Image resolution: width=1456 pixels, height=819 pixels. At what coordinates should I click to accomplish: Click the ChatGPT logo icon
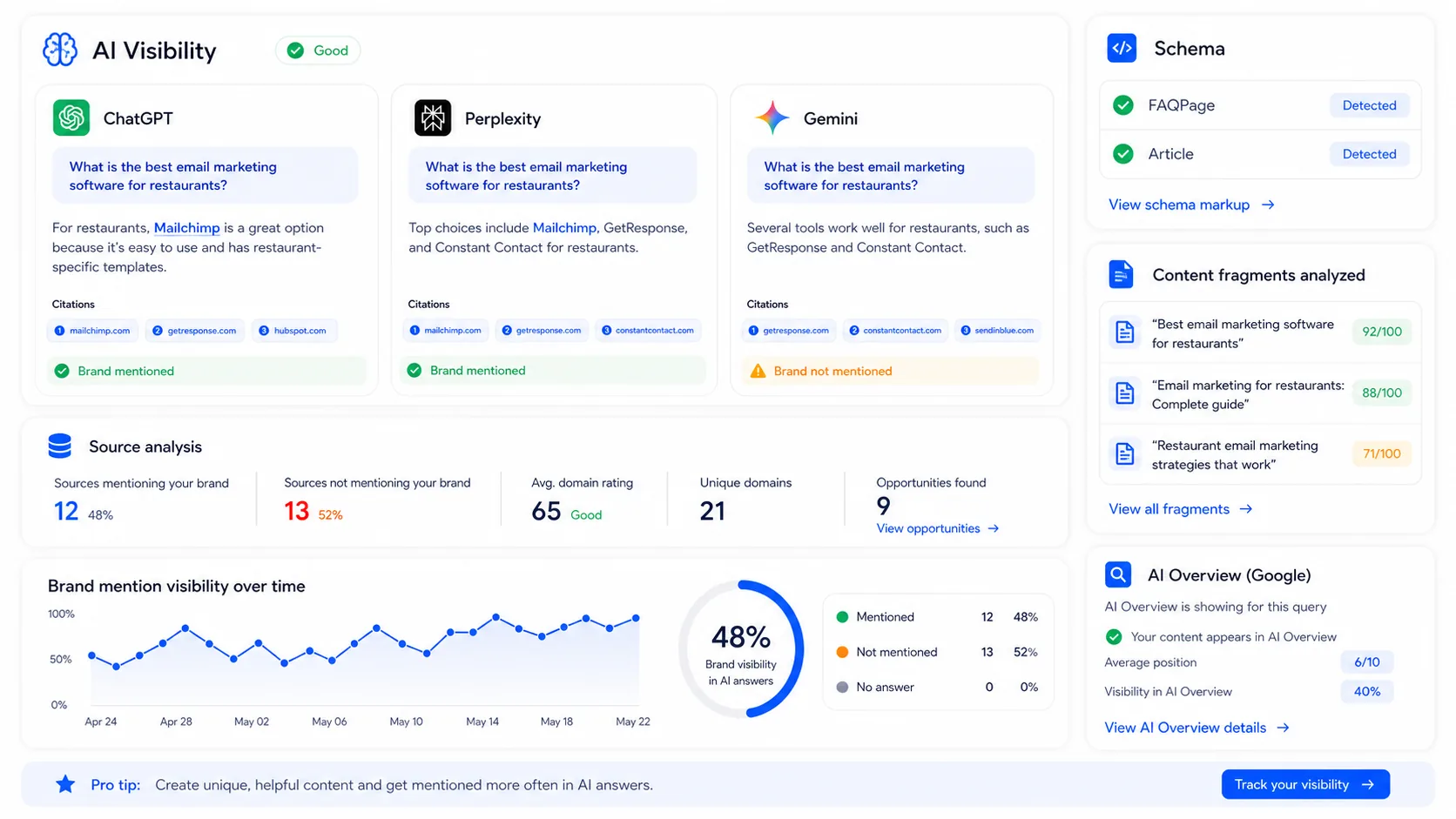pos(71,117)
